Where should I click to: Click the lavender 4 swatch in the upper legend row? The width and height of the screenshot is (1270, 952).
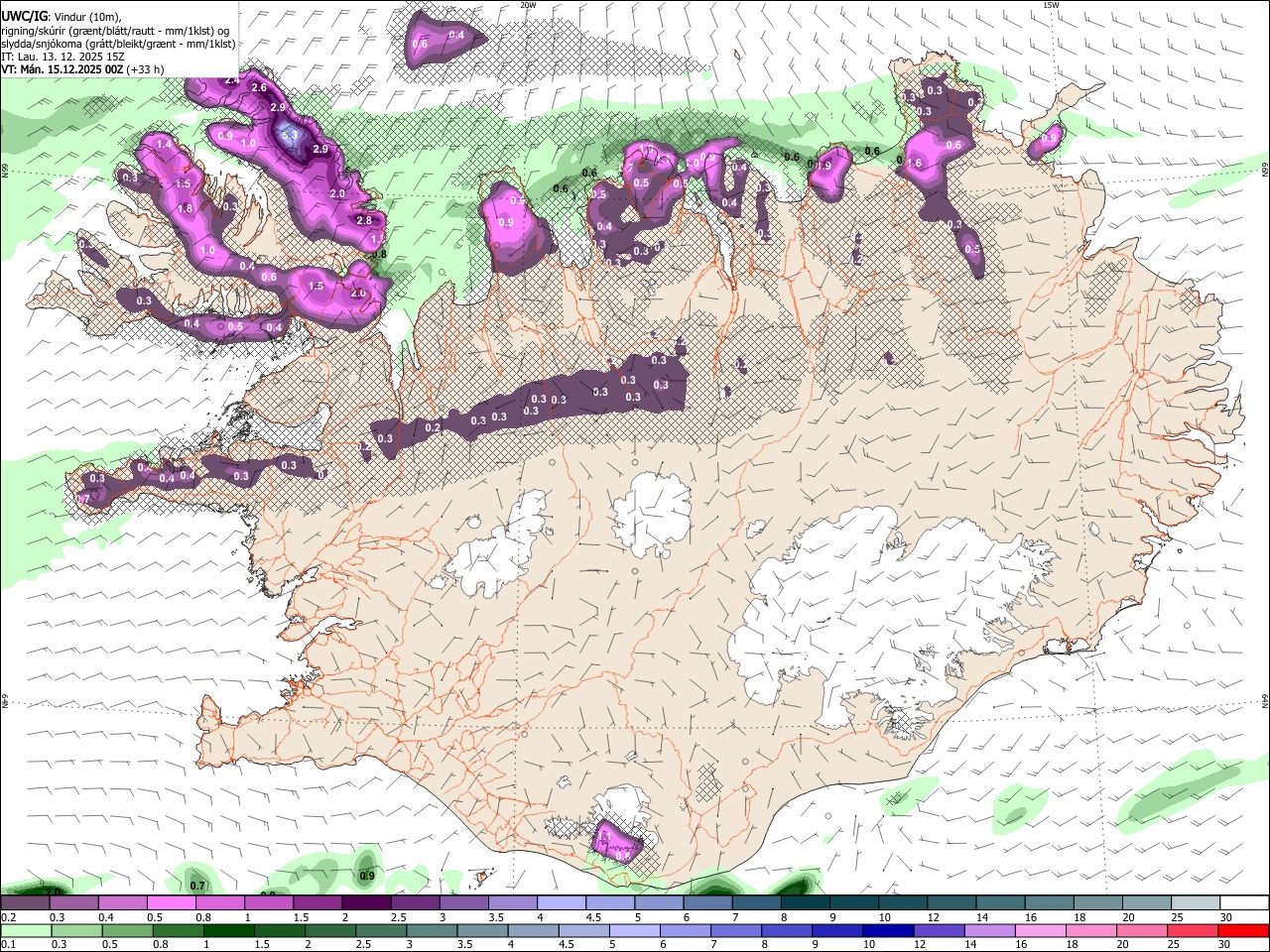[562, 903]
